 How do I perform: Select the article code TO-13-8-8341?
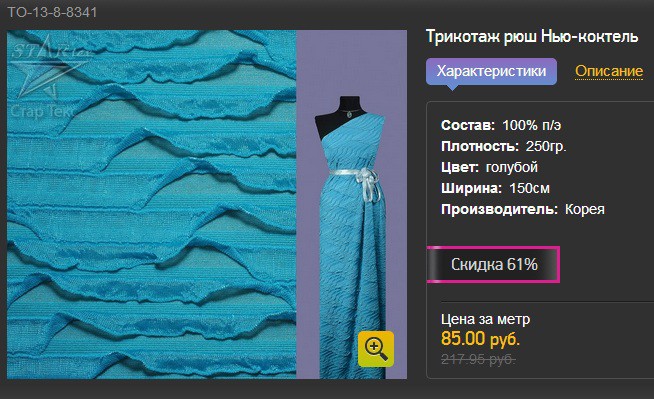point(52,12)
